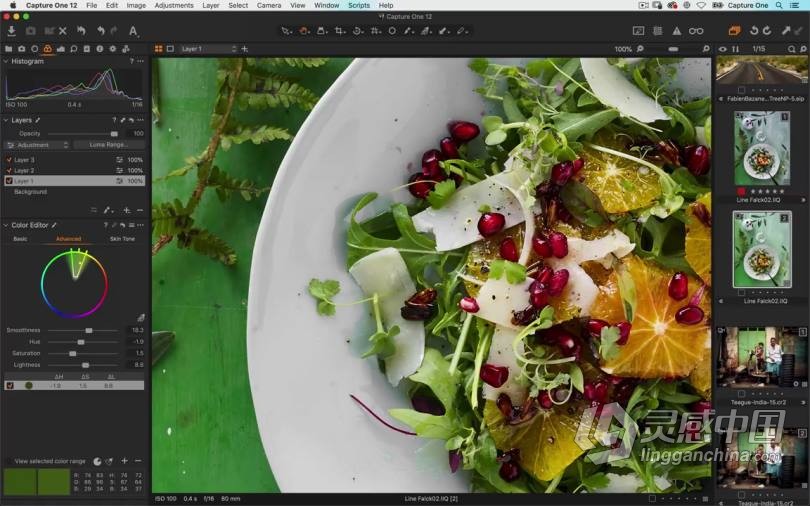
Task: Open the Library folder tool tab
Action: [x=8, y=49]
